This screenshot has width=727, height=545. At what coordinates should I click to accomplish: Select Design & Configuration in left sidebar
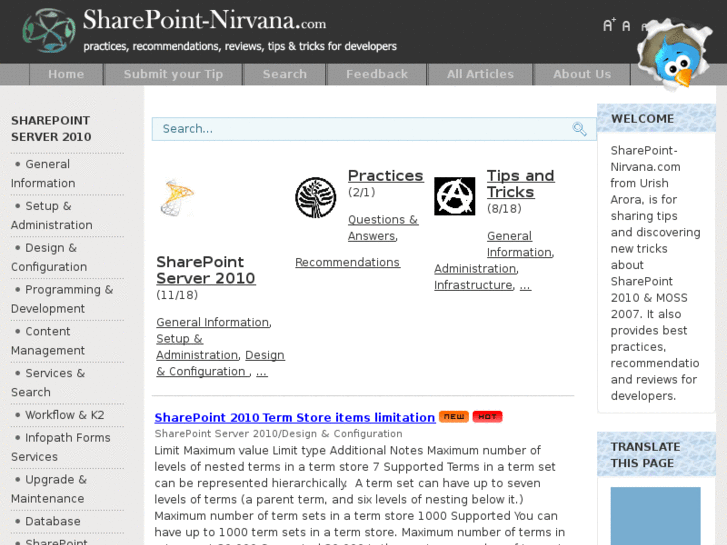tap(49, 257)
